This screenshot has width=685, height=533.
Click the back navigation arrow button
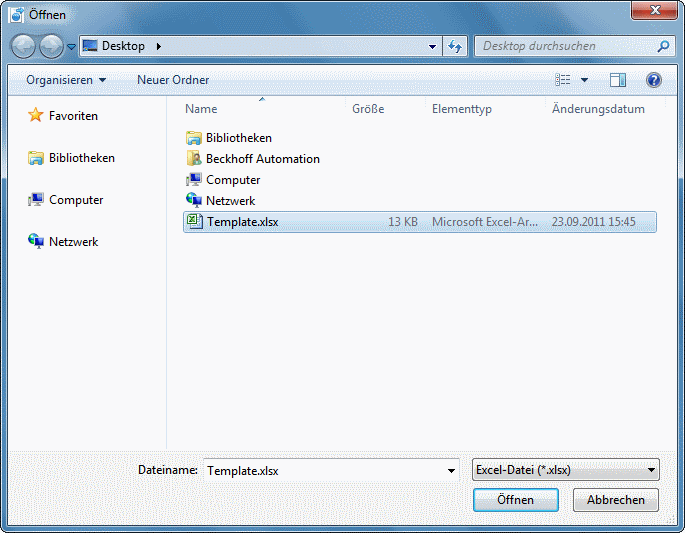click(x=24, y=46)
